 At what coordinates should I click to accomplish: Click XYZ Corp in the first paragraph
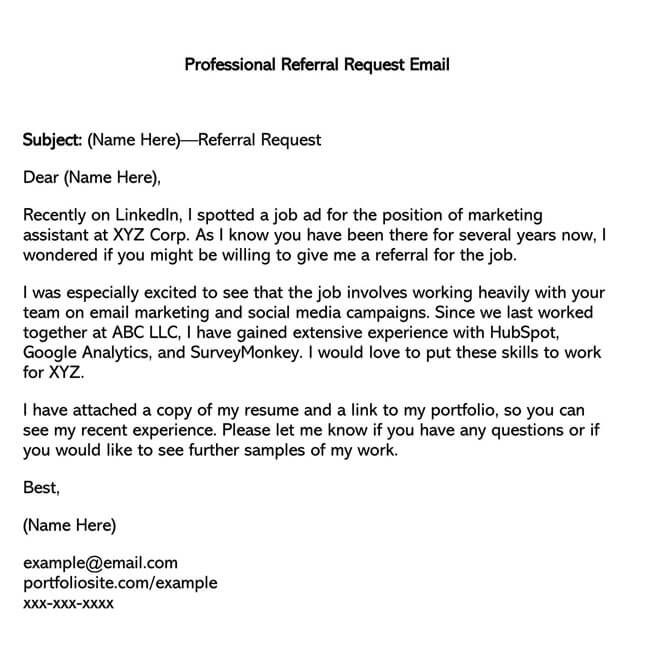[151, 235]
